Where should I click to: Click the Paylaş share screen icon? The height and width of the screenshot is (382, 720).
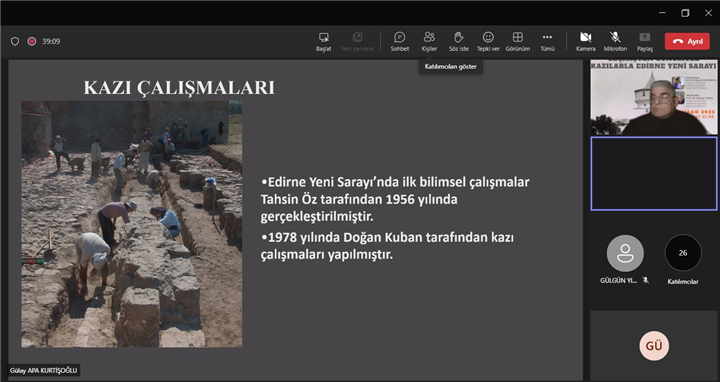[645, 41]
